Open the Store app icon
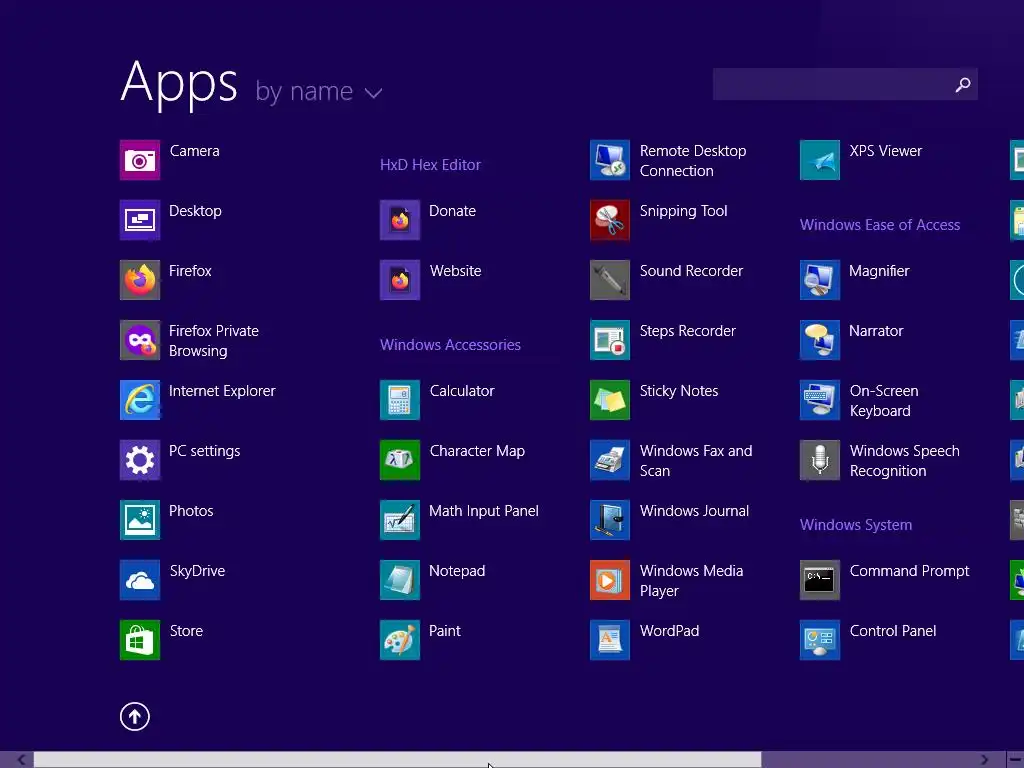 (x=140, y=640)
